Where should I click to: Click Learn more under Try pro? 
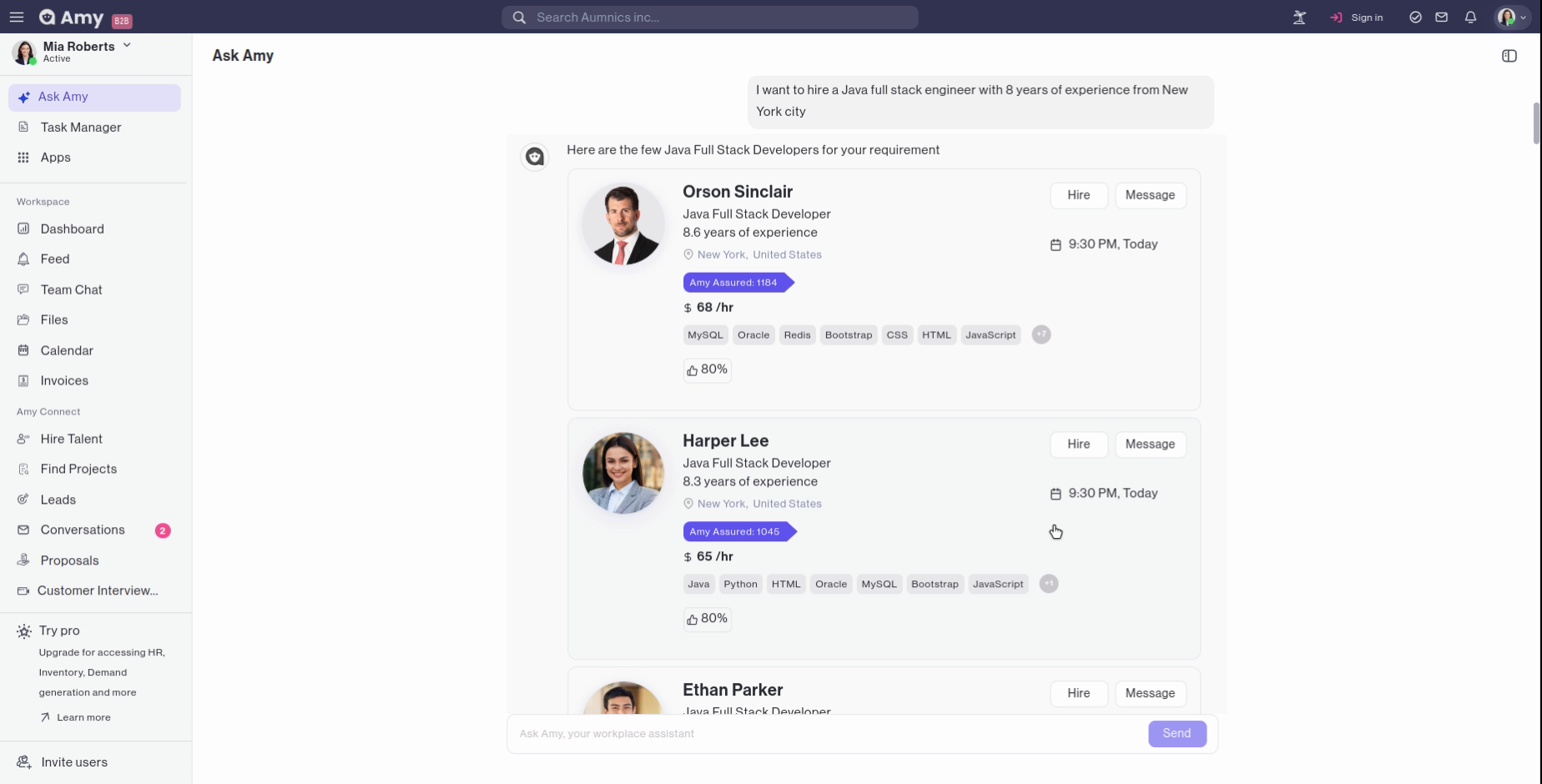tap(83, 717)
